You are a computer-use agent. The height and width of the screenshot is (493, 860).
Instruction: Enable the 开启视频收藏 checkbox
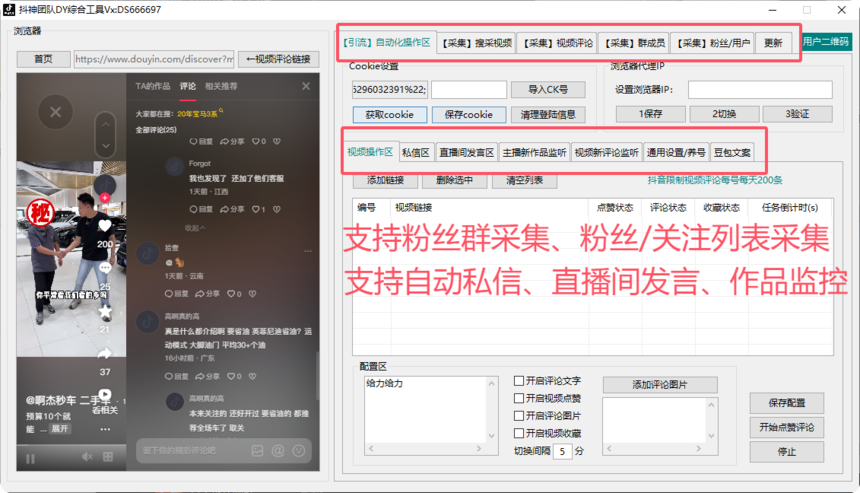pyautogui.click(x=519, y=433)
